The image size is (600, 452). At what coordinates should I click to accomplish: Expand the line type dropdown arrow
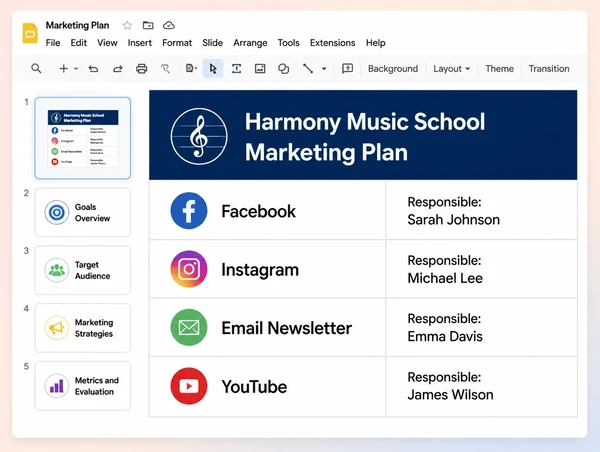coord(324,69)
